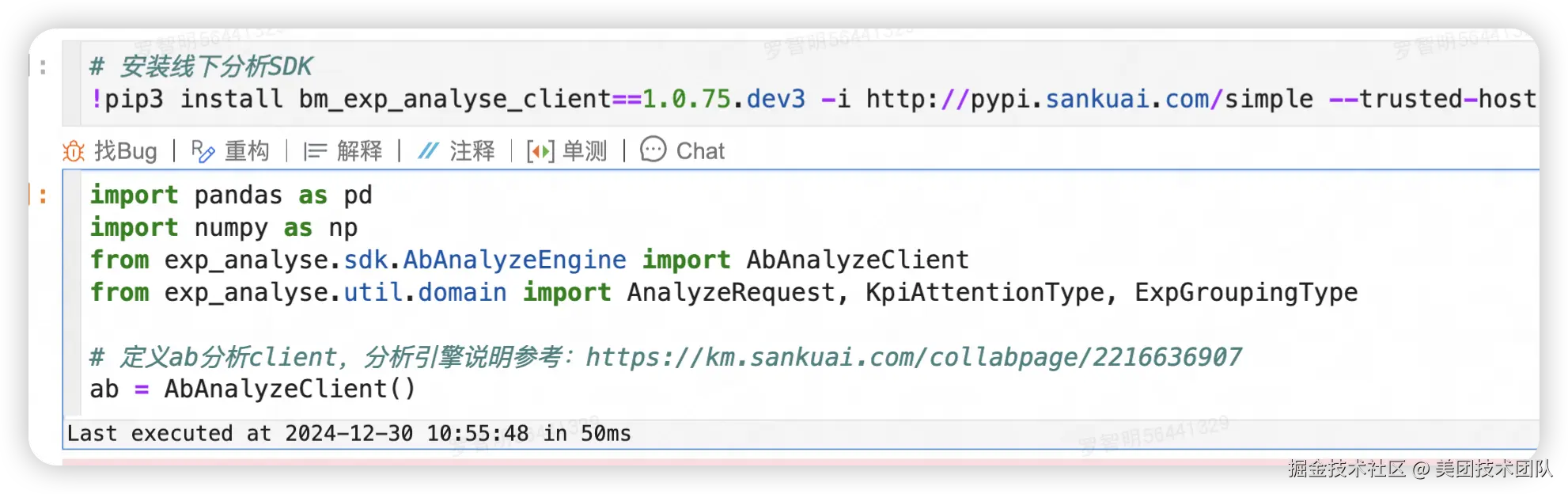Click the 重构 refactor icon
Viewport: 1568px width, 494px height.
coord(203,151)
